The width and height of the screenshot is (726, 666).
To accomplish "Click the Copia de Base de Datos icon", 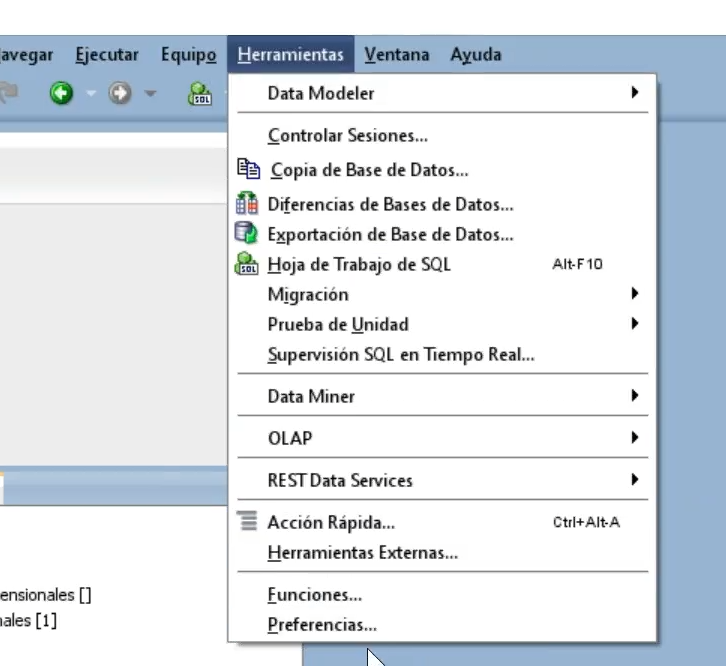I will point(248,169).
